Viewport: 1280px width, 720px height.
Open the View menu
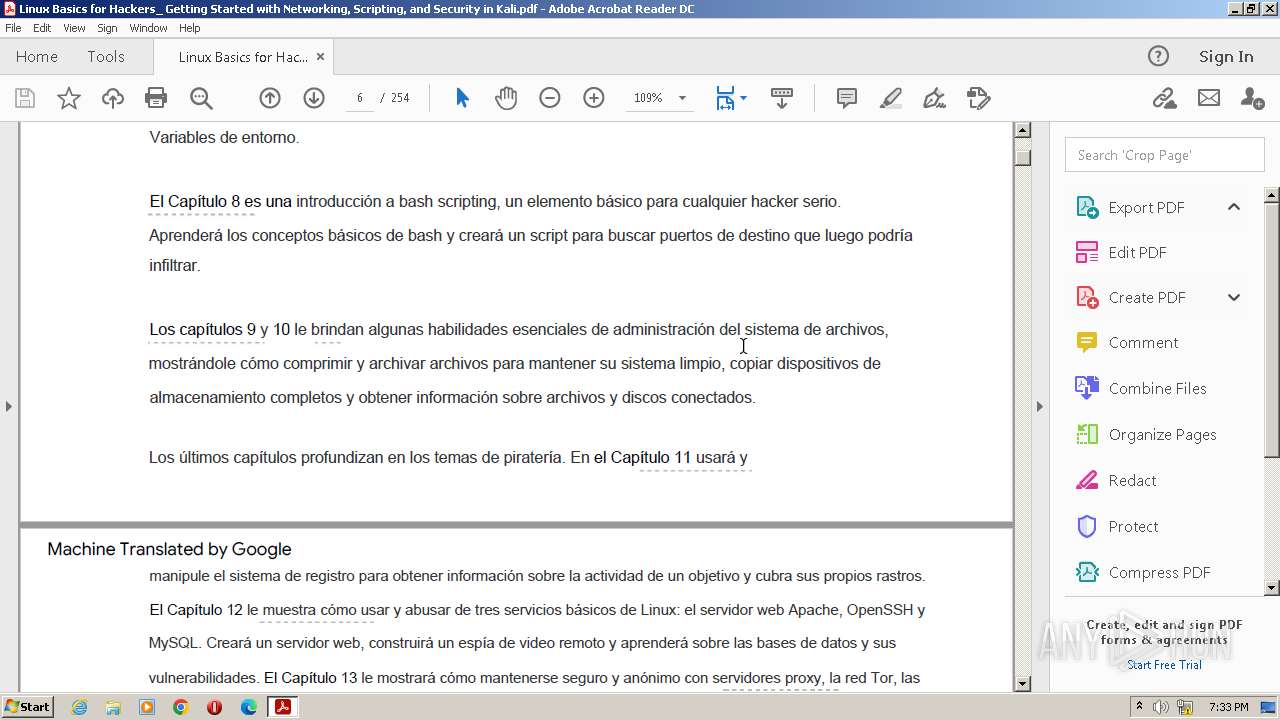click(x=74, y=28)
